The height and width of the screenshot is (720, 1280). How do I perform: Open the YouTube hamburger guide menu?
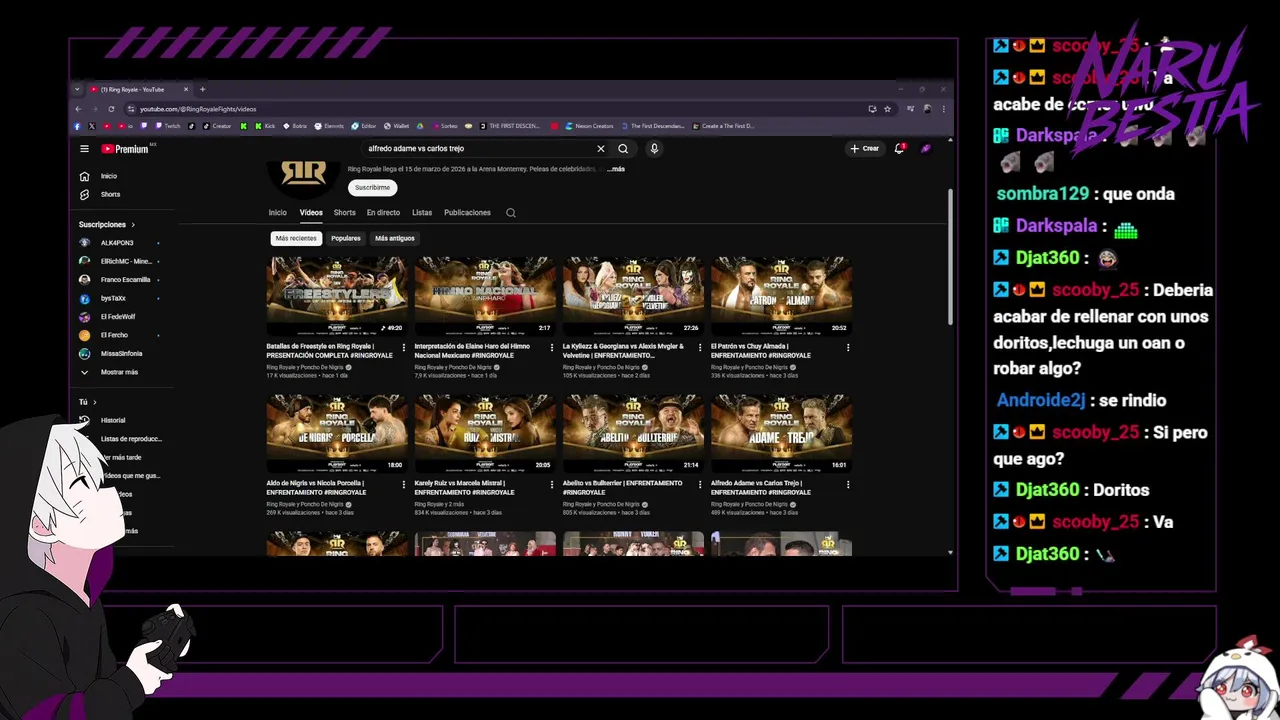pos(84,149)
